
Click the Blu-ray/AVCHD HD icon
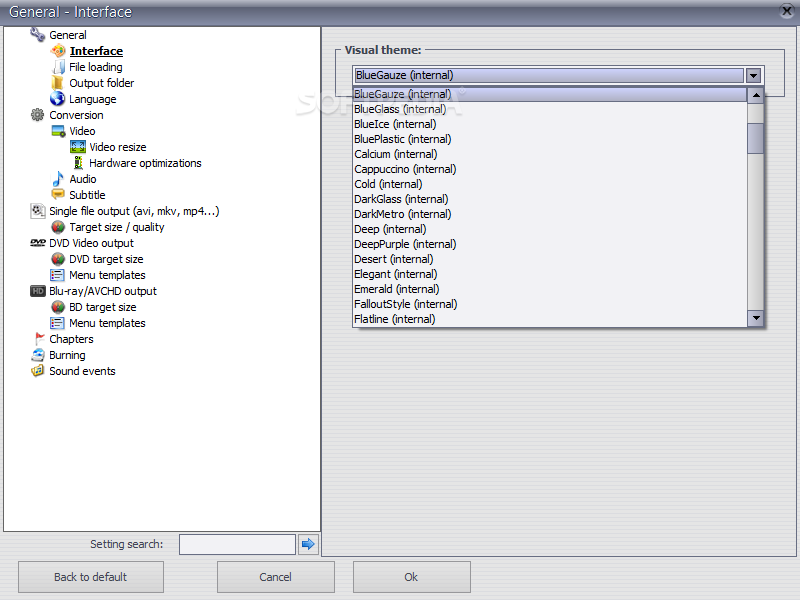tap(38, 291)
